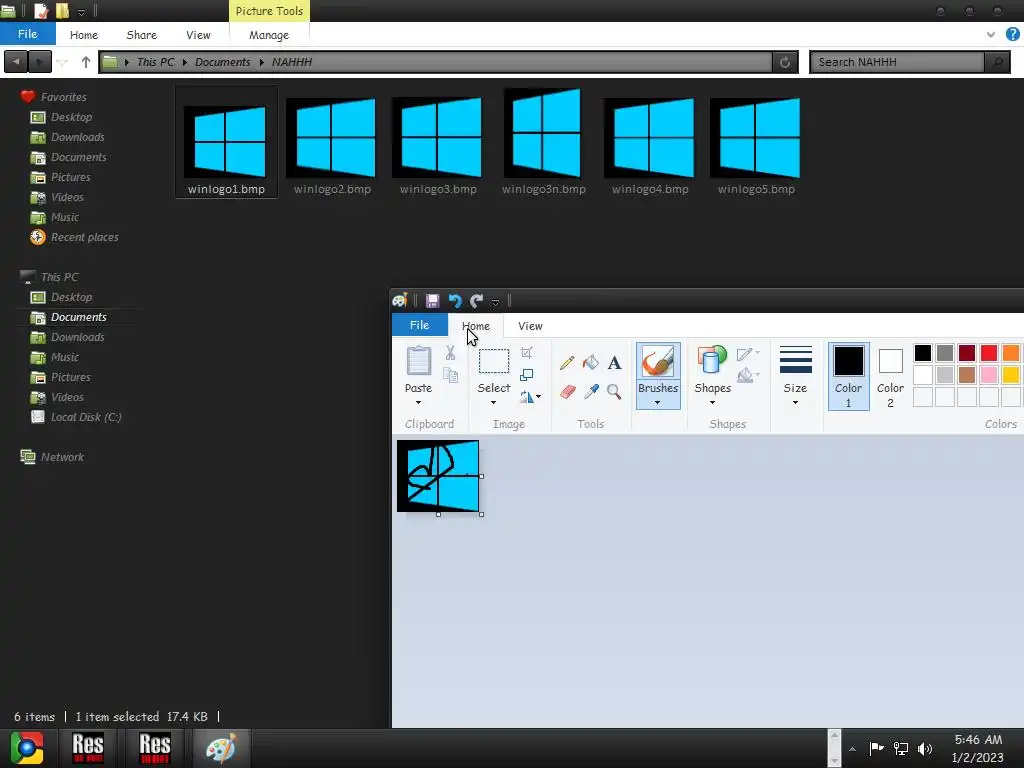Click the Crop icon in Paint
Screen dimensions: 1024x768
pos(526,353)
